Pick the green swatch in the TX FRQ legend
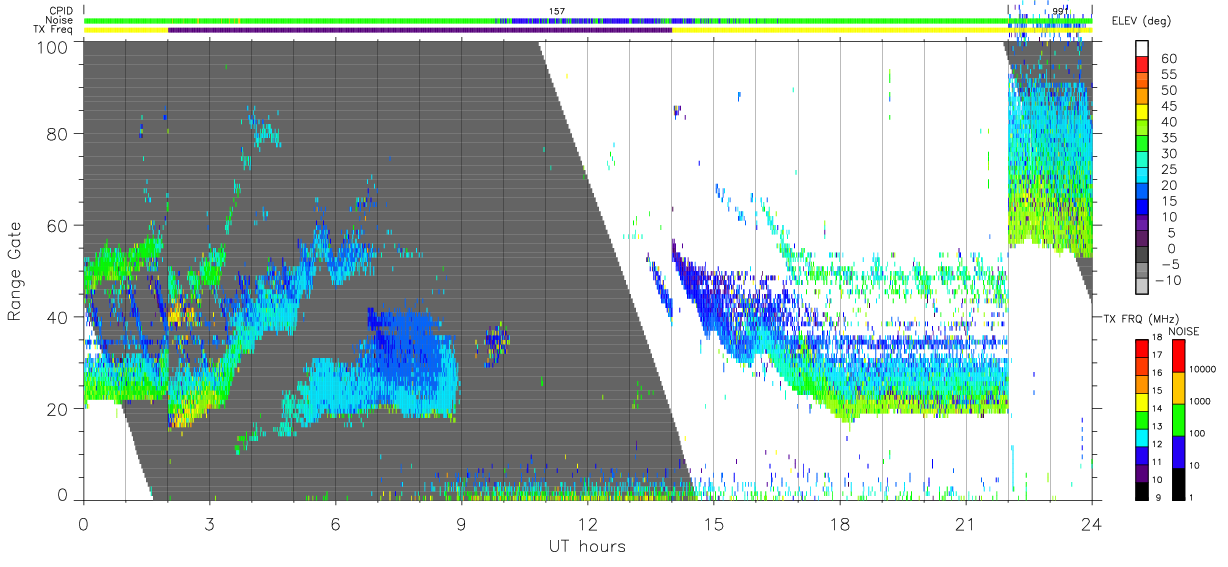Image resolution: width=1228 pixels, height=567 pixels. [1144, 419]
